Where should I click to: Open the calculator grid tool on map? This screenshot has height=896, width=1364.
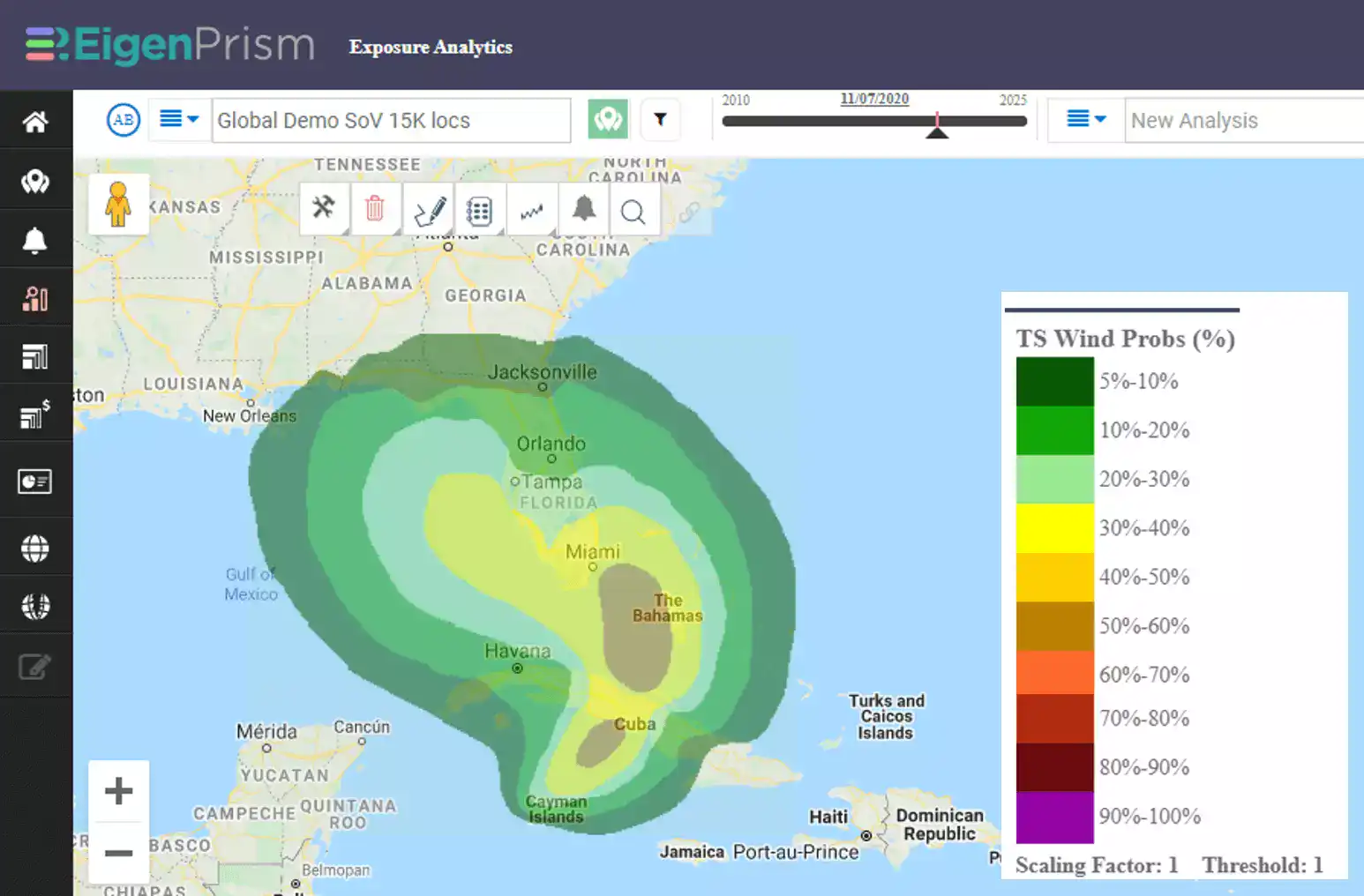coord(479,211)
